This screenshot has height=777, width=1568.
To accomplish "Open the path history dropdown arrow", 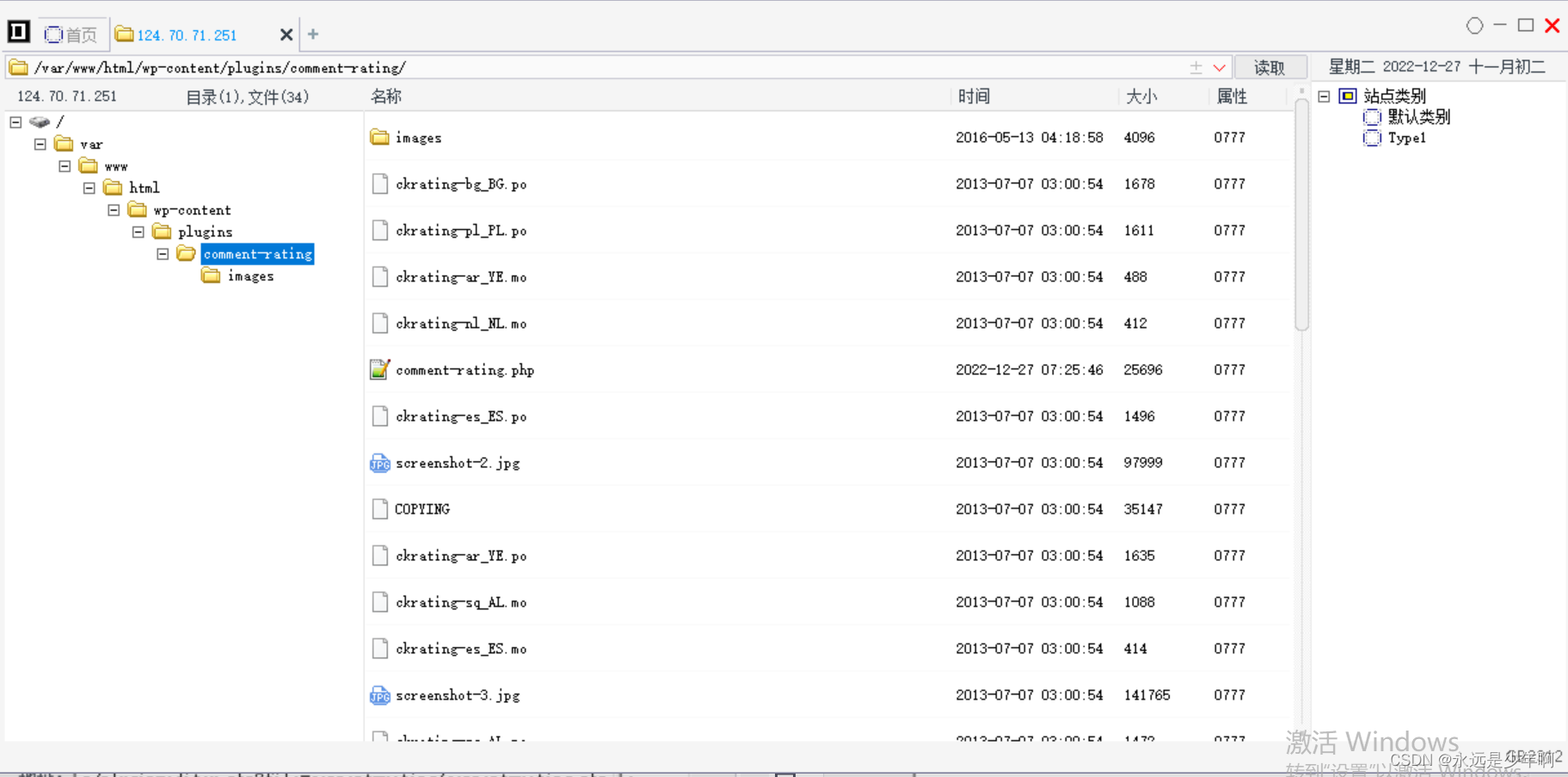I will [1219, 68].
